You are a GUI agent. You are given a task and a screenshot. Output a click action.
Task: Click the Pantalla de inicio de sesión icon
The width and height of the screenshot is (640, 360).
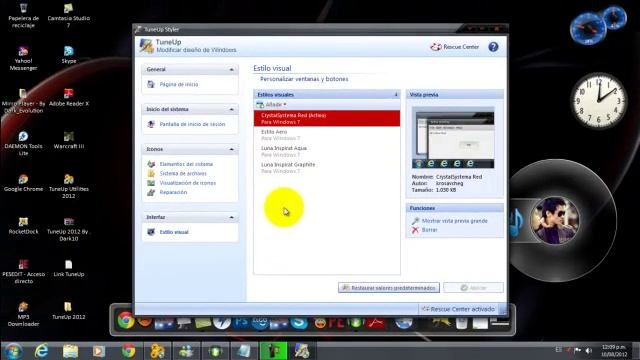tap(151, 124)
